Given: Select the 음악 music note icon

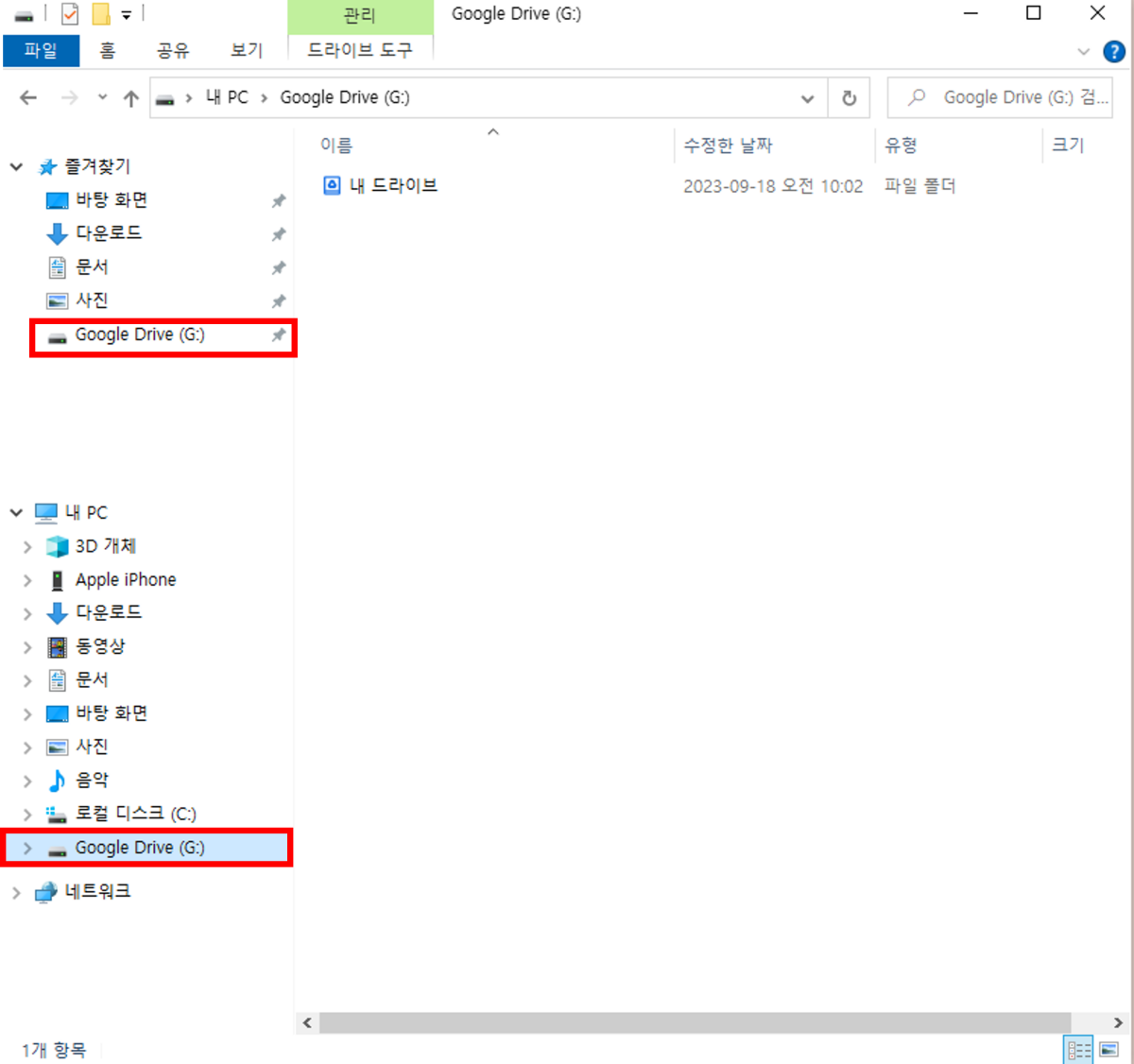Looking at the screenshot, I should point(58,781).
